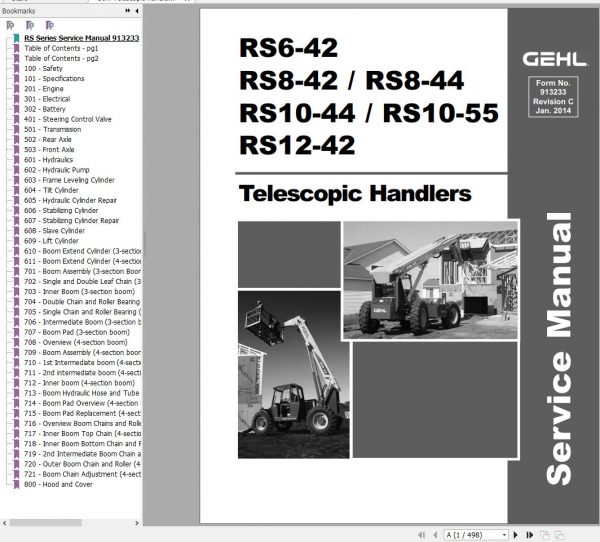This screenshot has height=542, width=600.
Task: Go to 711 - 2nd intermediate boom bookmark
Action: click(x=82, y=373)
